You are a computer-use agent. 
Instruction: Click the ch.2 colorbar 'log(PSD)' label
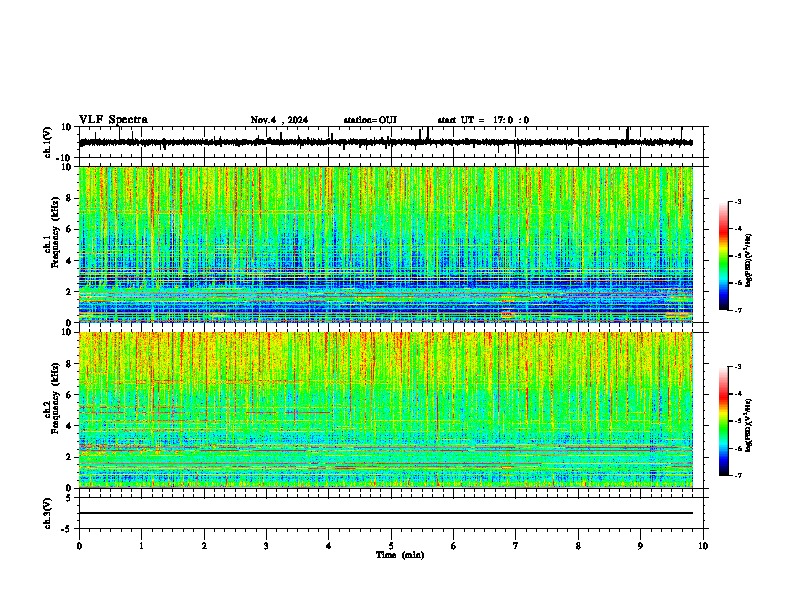[x=748, y=425]
